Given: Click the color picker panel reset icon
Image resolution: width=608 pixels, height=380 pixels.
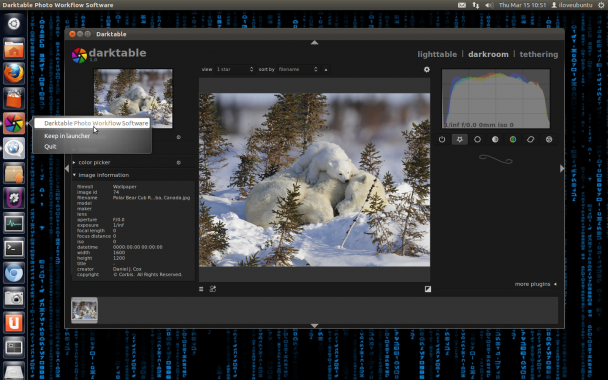Looking at the screenshot, I should click(x=179, y=162).
